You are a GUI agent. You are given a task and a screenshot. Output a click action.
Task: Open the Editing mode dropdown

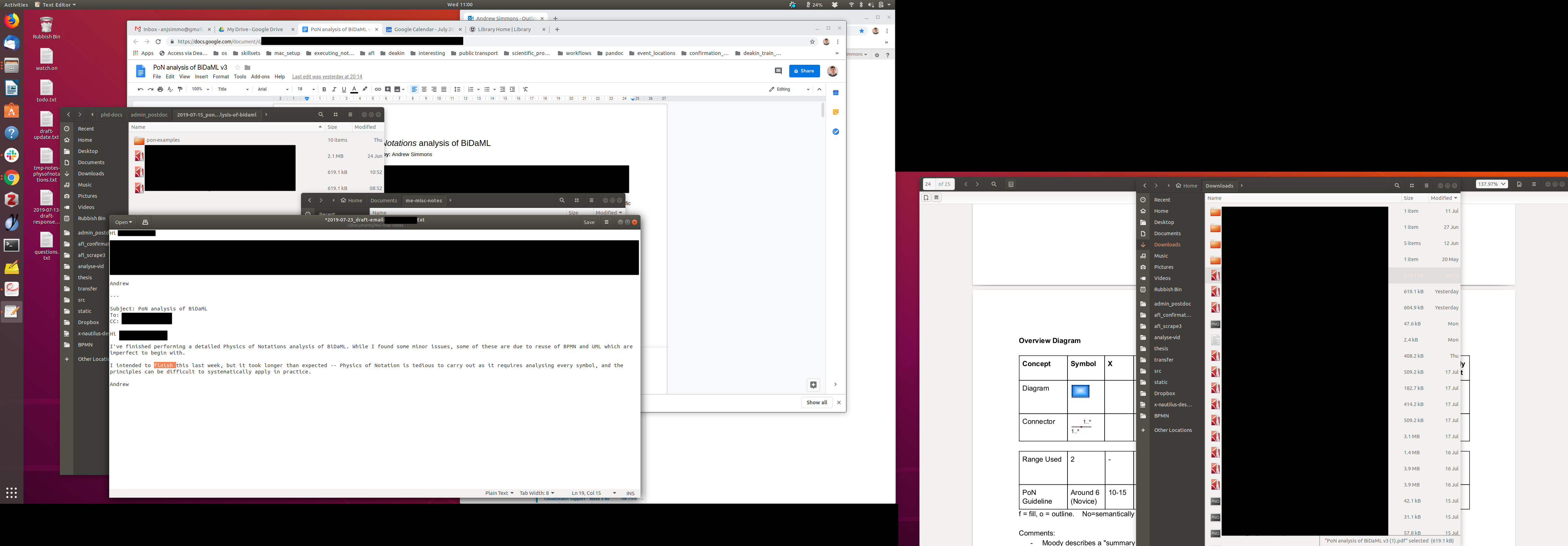pyautogui.click(x=789, y=90)
